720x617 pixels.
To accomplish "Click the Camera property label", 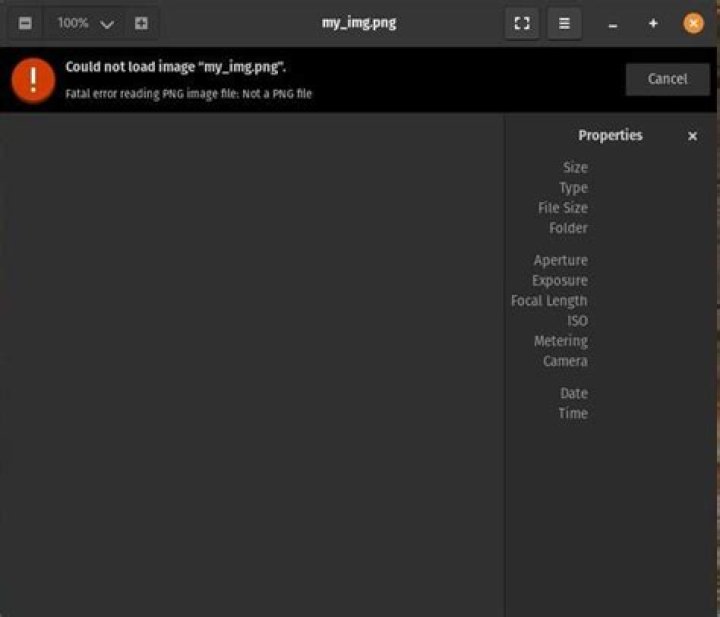I will [565, 361].
